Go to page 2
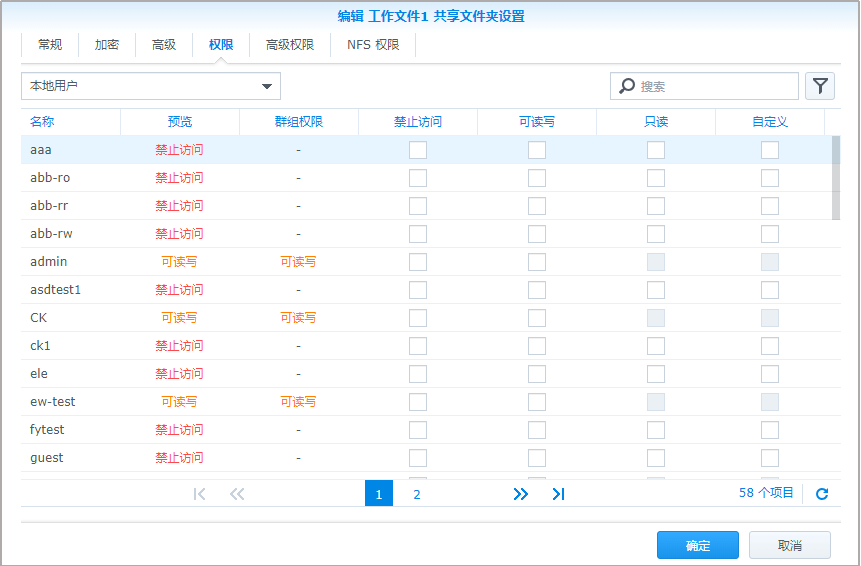 417,494
